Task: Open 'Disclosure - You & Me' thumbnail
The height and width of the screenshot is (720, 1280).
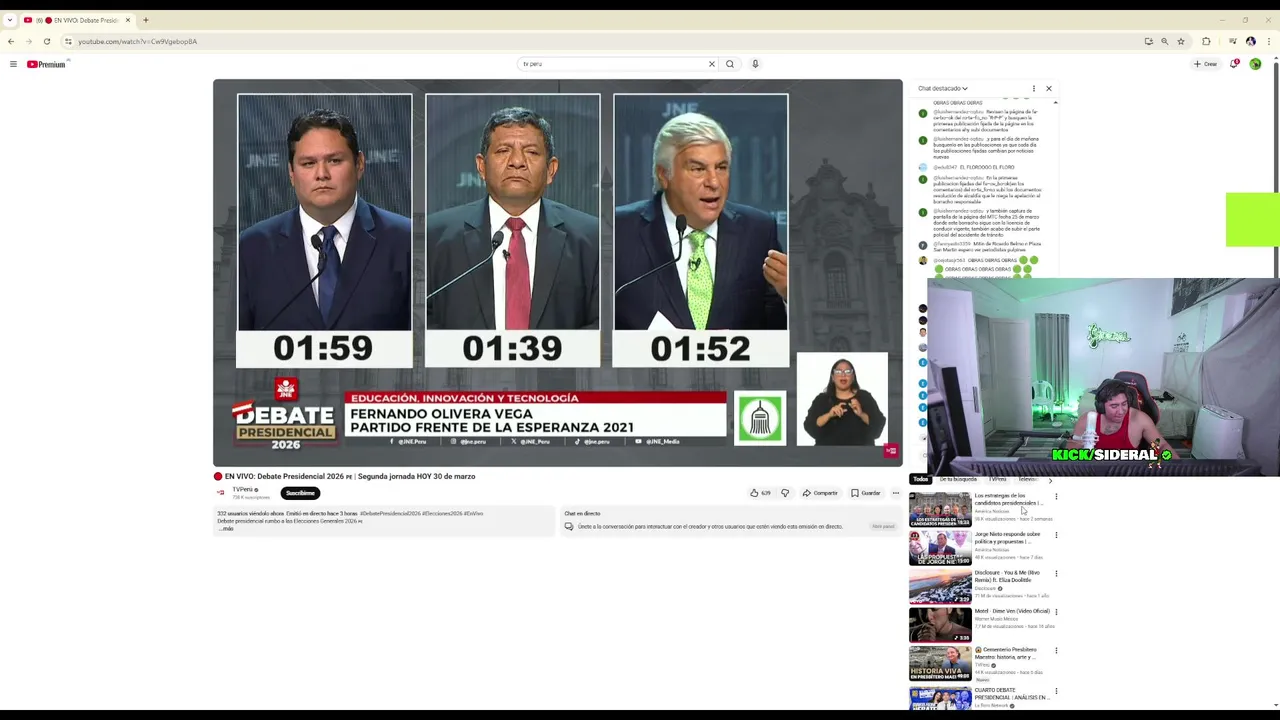Action: [940, 586]
